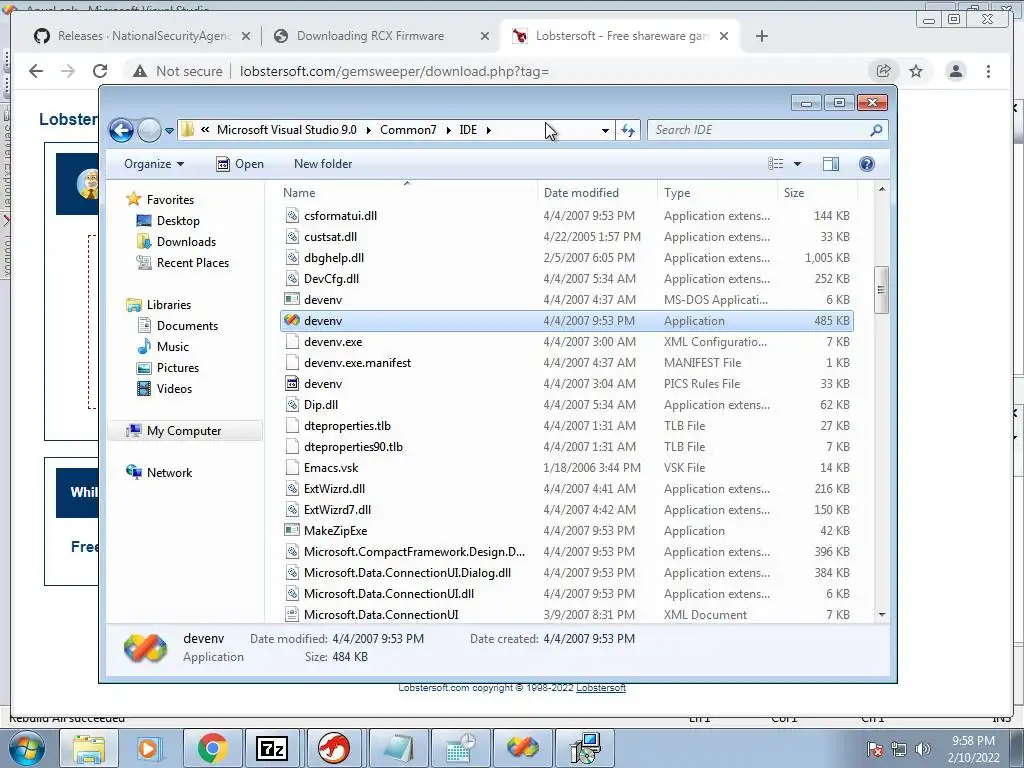
Task: Open Music library
Action: coord(163,347)
